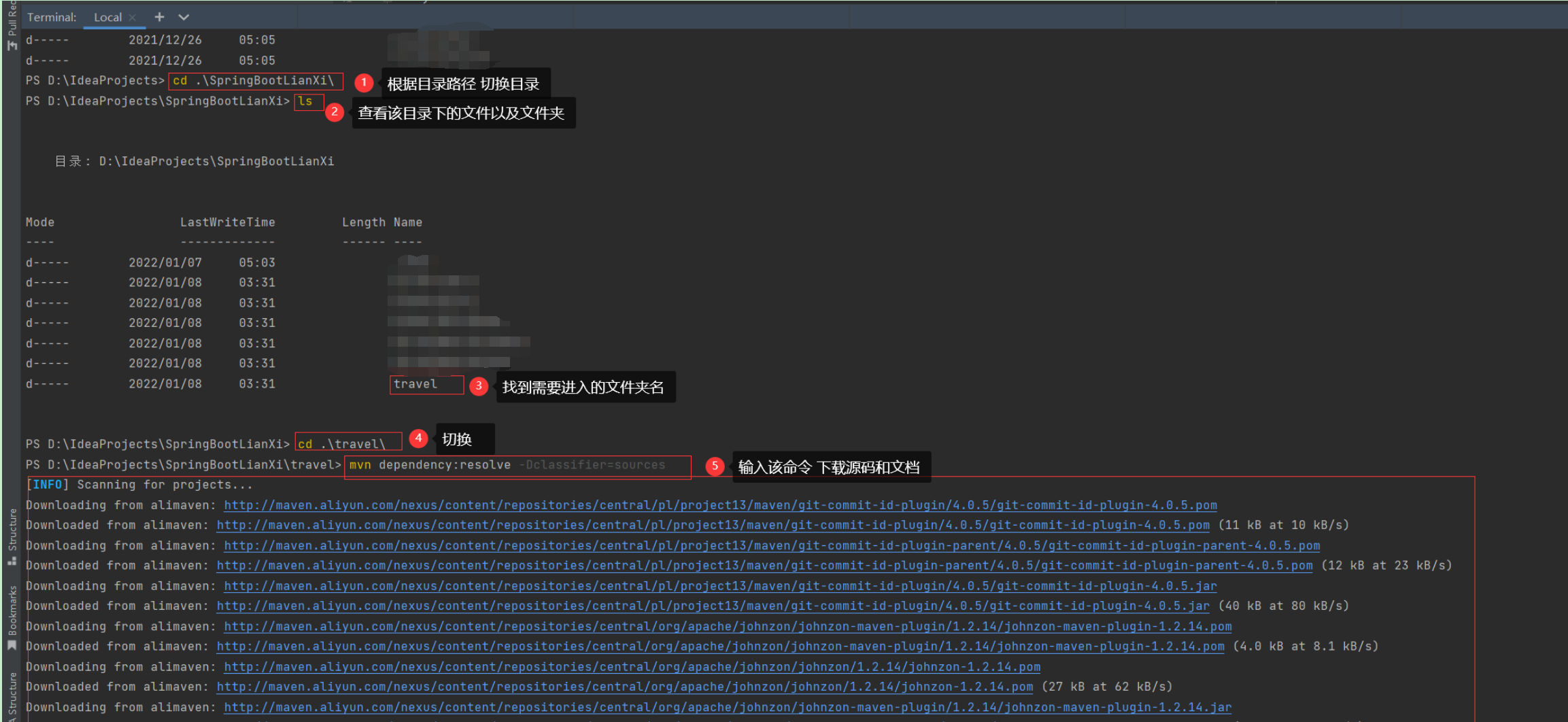This screenshot has width=1568, height=722.
Task: Click the 'Scanning for projects...' text
Action: click(165, 484)
